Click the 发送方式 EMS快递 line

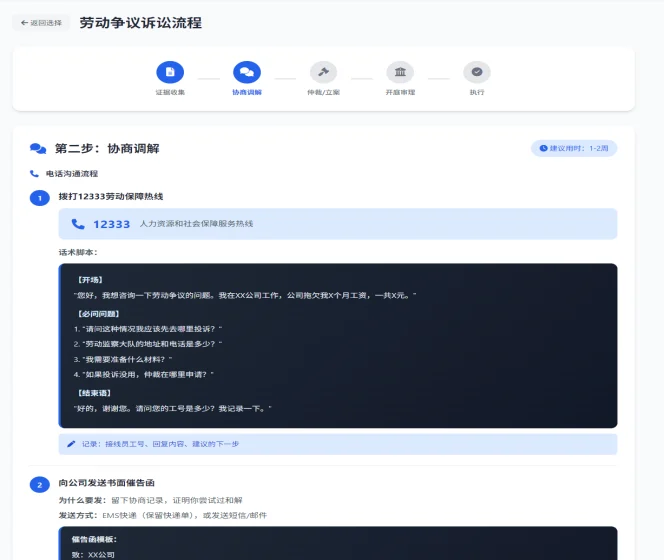click(x=163, y=516)
